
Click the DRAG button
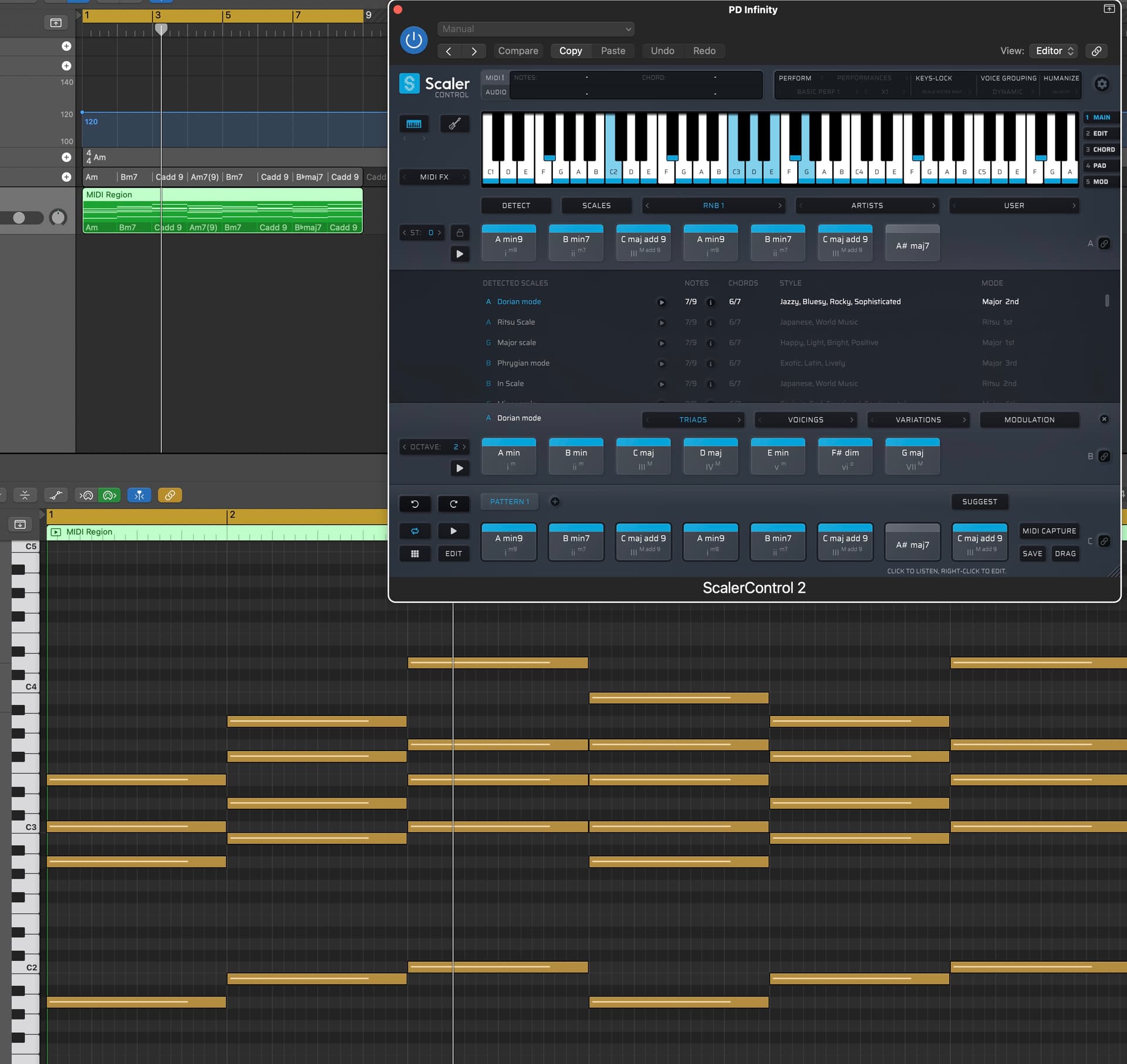click(x=1065, y=553)
